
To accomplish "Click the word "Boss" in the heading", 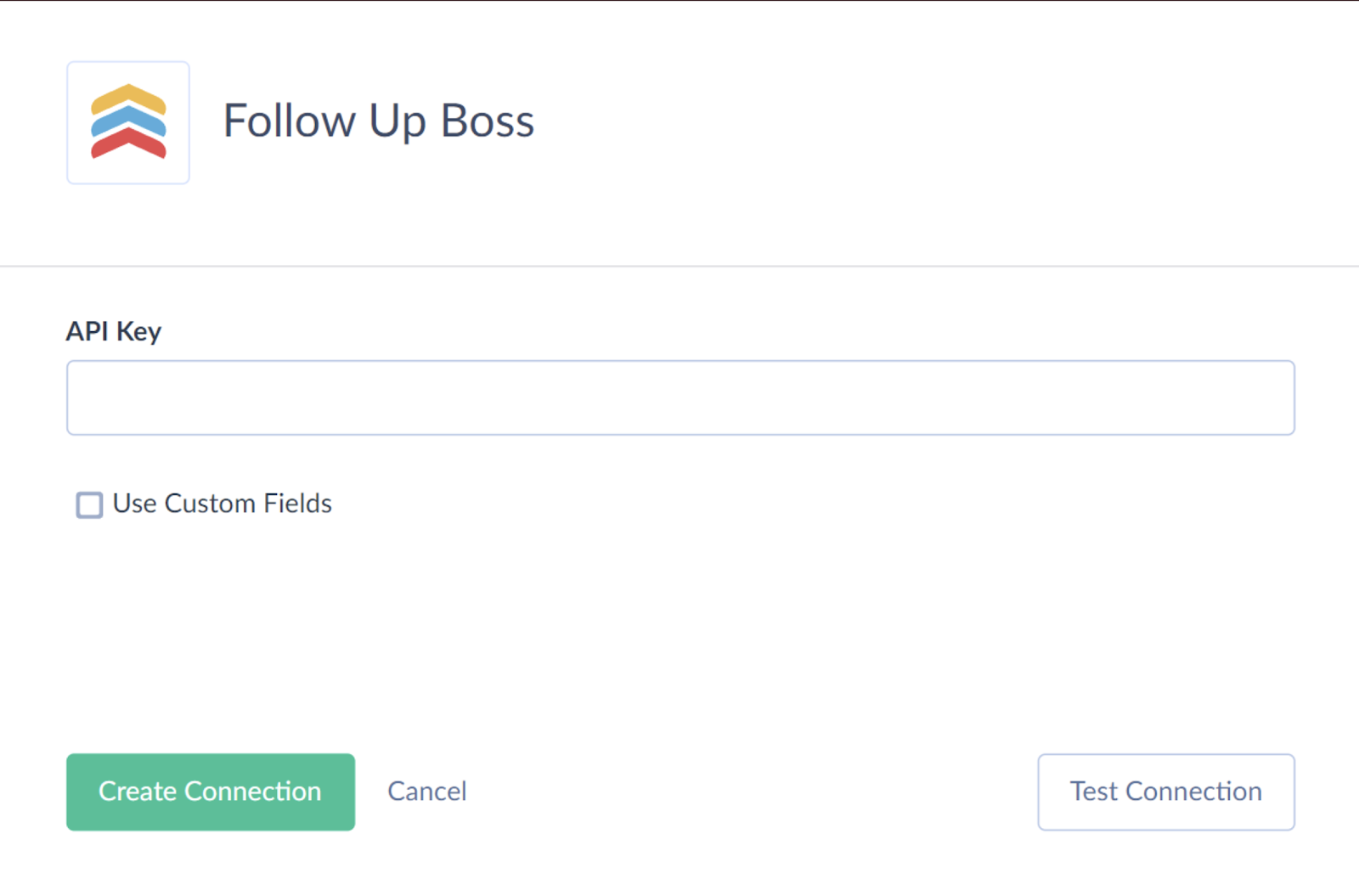I will coord(488,121).
